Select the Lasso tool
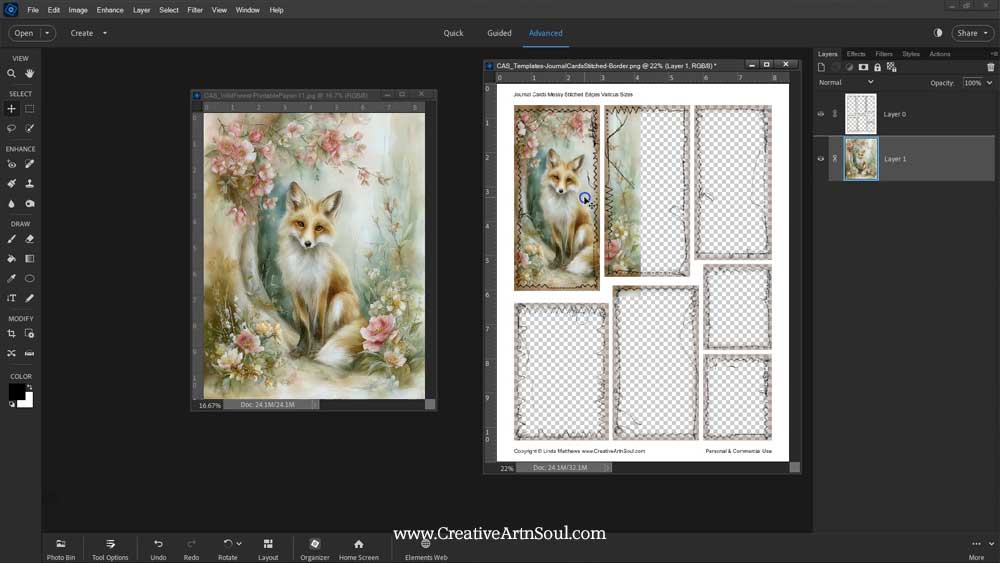1000x563 pixels. point(11,128)
